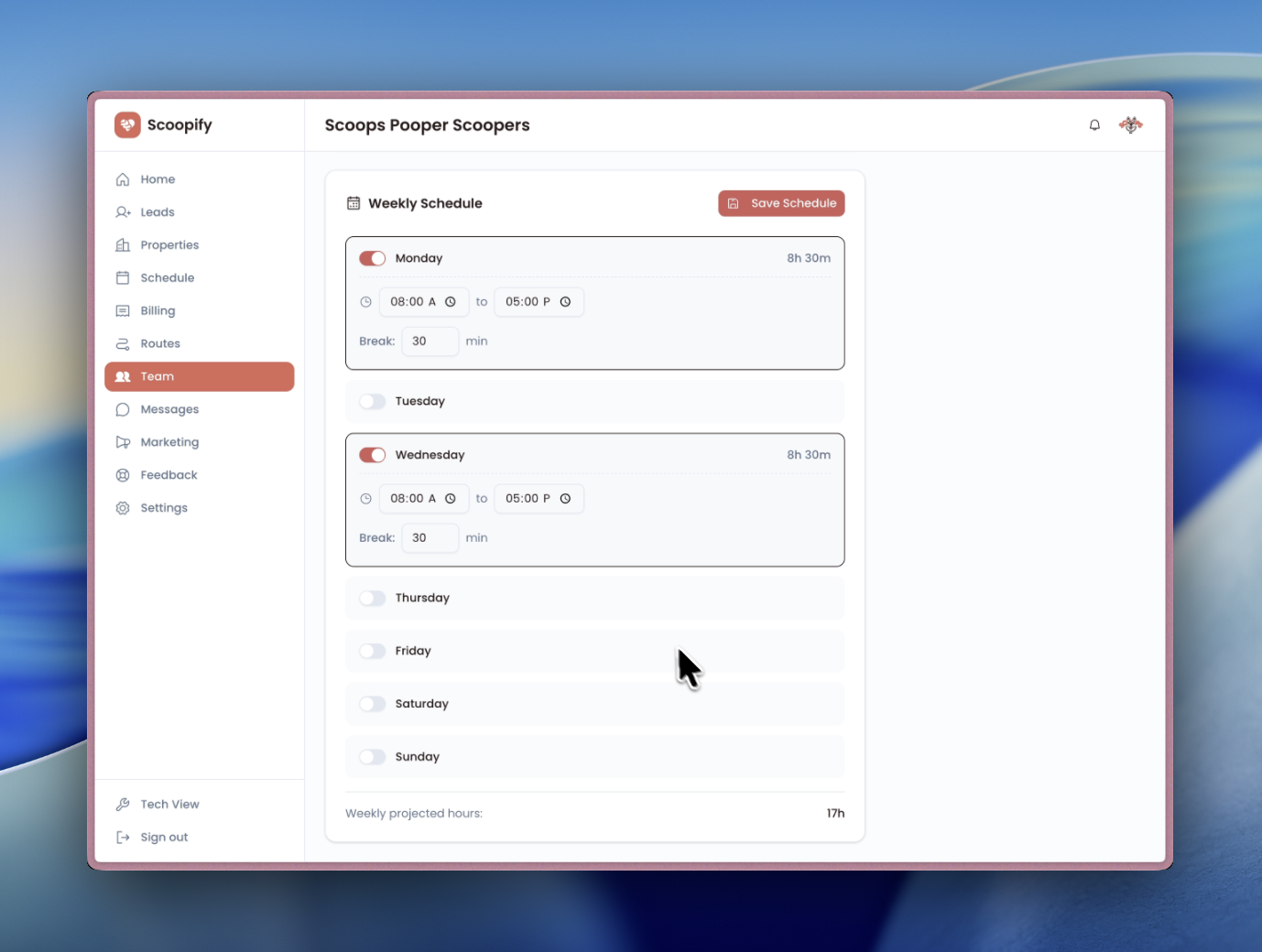Open Wednesday's end time picker
Screen dimensions: 1262x952
pos(539,498)
